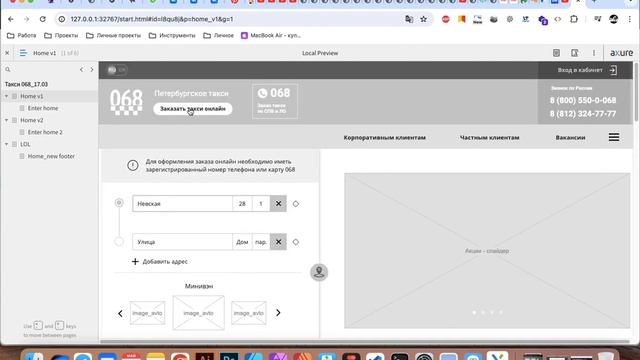Open the browser extensions puzzle icon

click(x=574, y=19)
